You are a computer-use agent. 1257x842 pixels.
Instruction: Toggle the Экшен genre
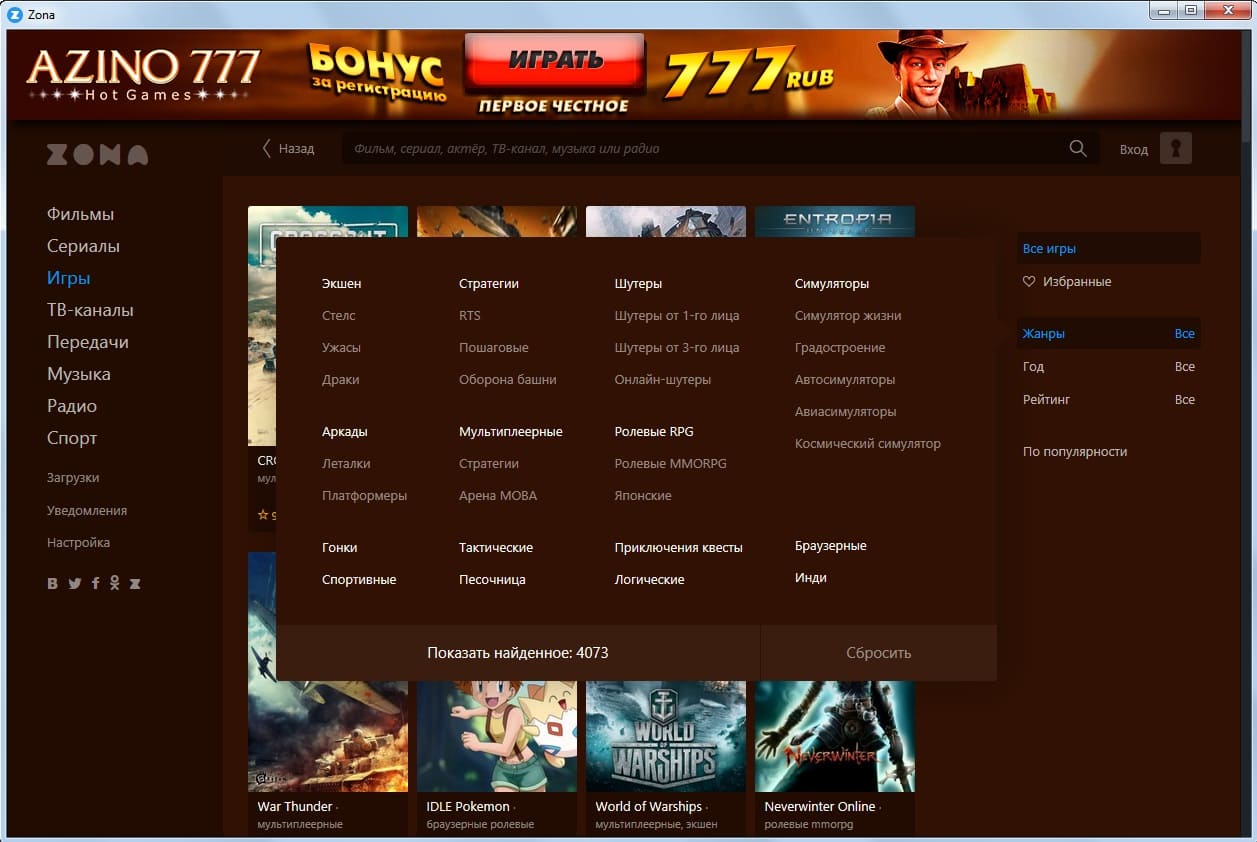click(342, 284)
